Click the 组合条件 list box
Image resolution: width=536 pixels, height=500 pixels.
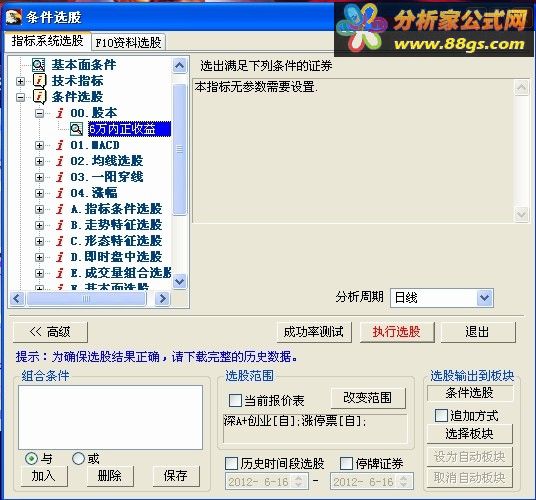(x=110, y=417)
